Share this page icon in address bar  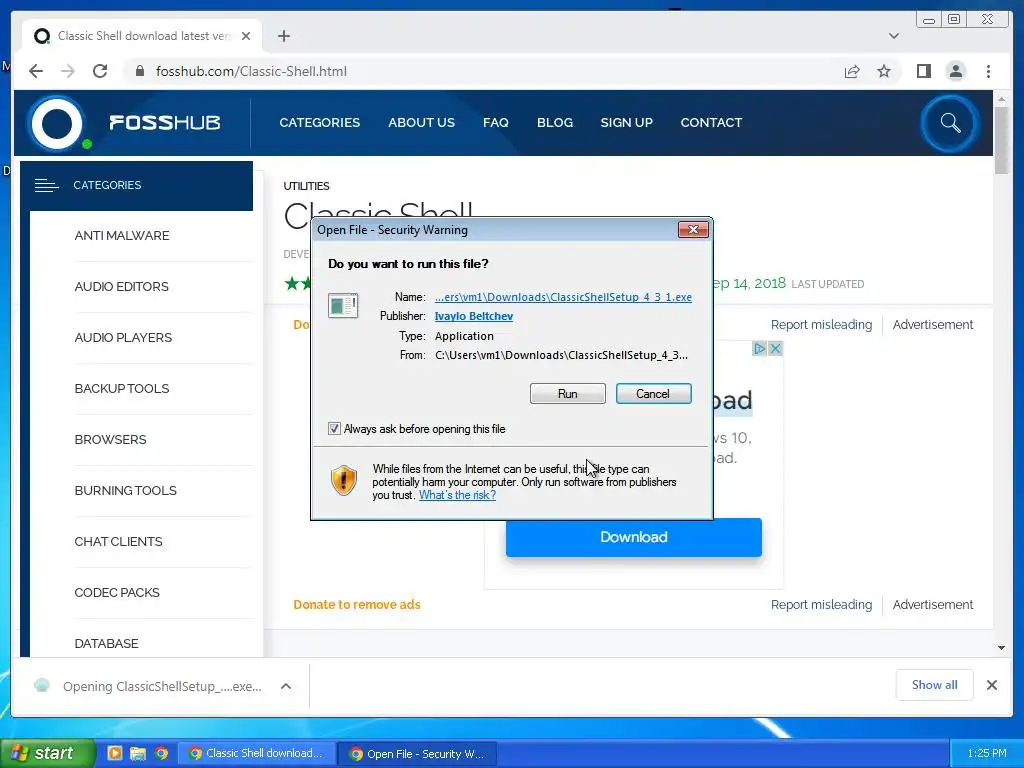(x=852, y=71)
